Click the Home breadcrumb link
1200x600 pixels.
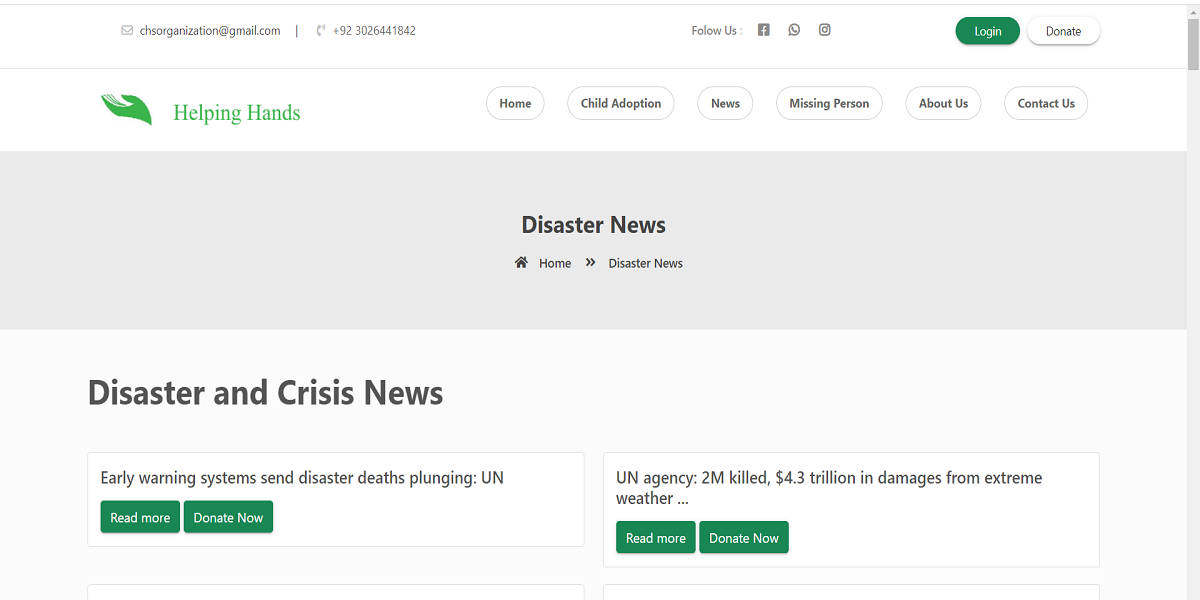[x=555, y=264]
